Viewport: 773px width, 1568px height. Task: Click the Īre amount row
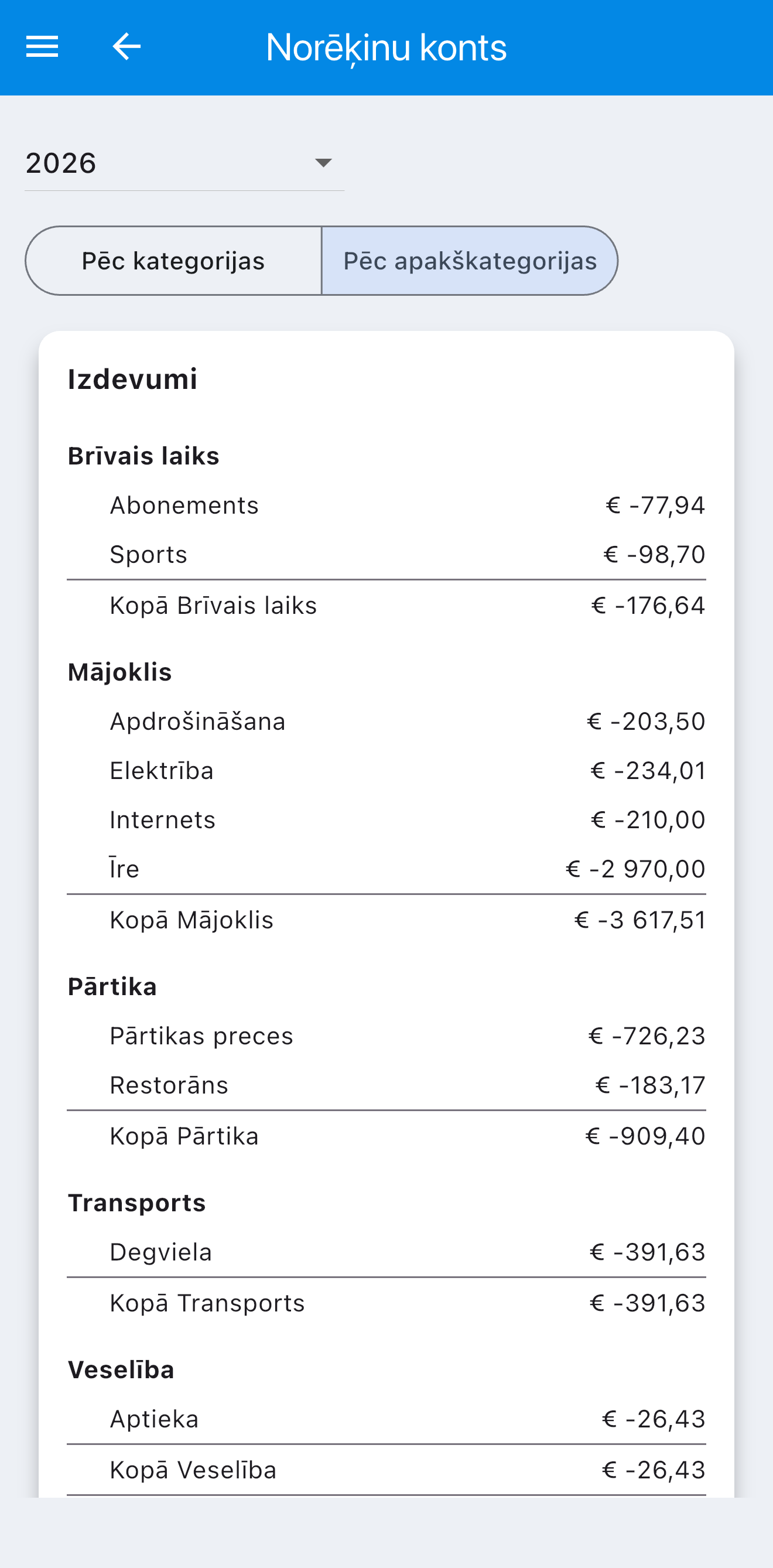[x=386, y=869]
